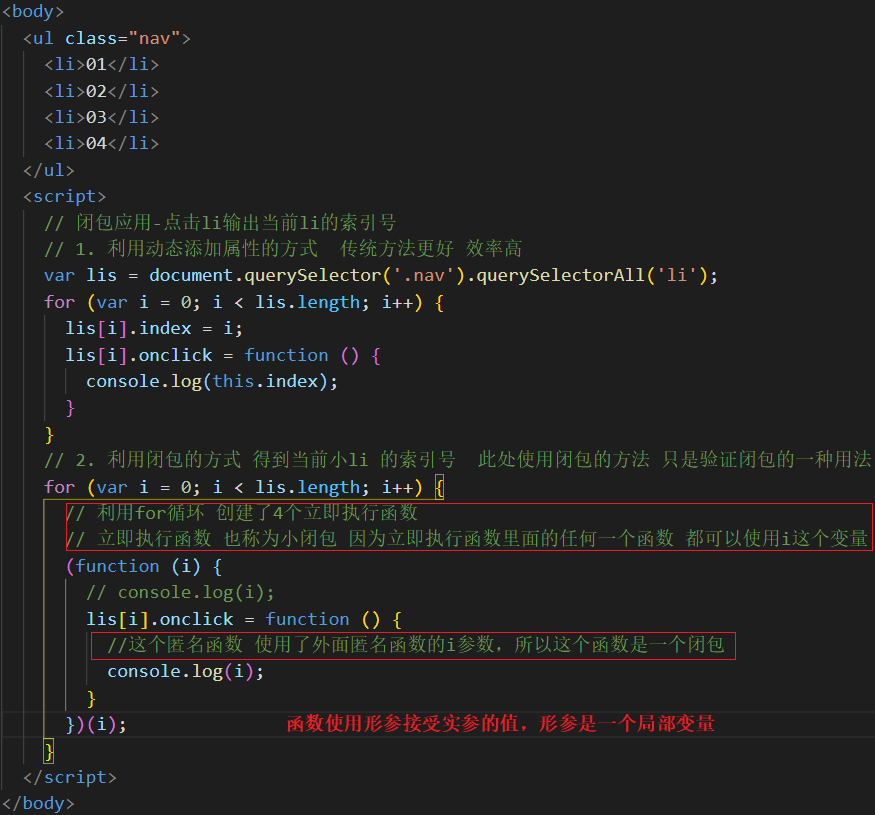Click the closing </script> tag
The width and height of the screenshot is (875, 815).
click(70, 778)
